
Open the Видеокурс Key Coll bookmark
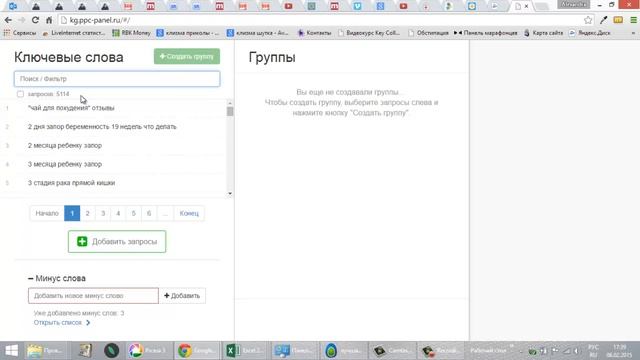(369, 33)
